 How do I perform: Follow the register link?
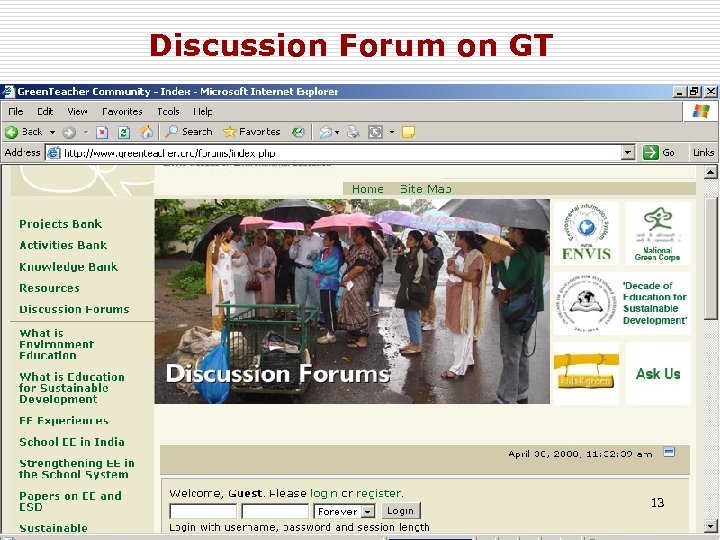(x=379, y=493)
